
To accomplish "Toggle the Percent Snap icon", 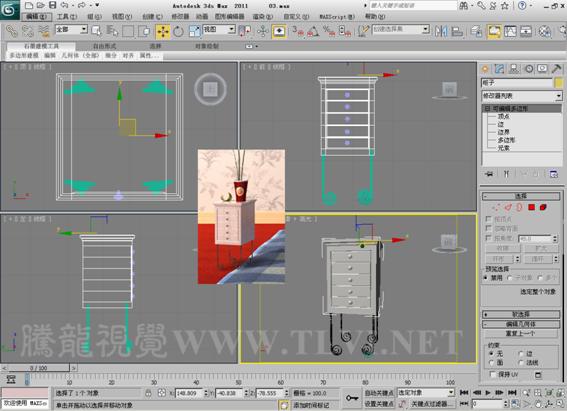I will point(329,31).
